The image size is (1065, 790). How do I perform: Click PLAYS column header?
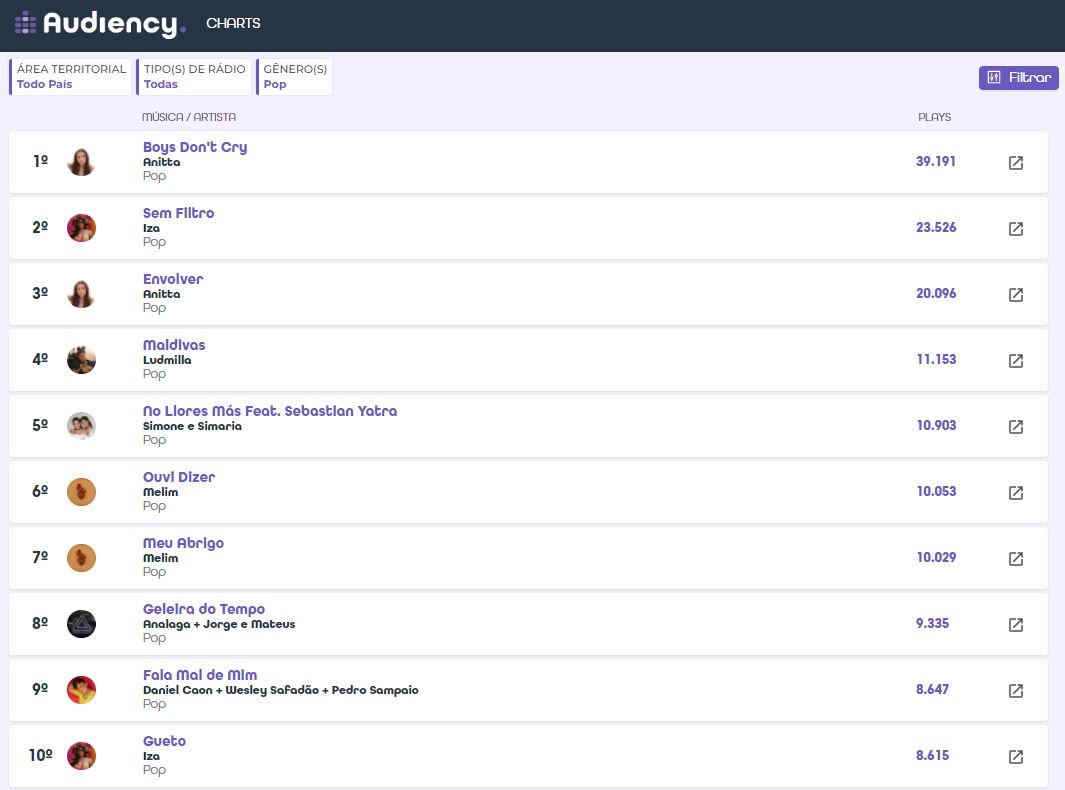point(934,117)
